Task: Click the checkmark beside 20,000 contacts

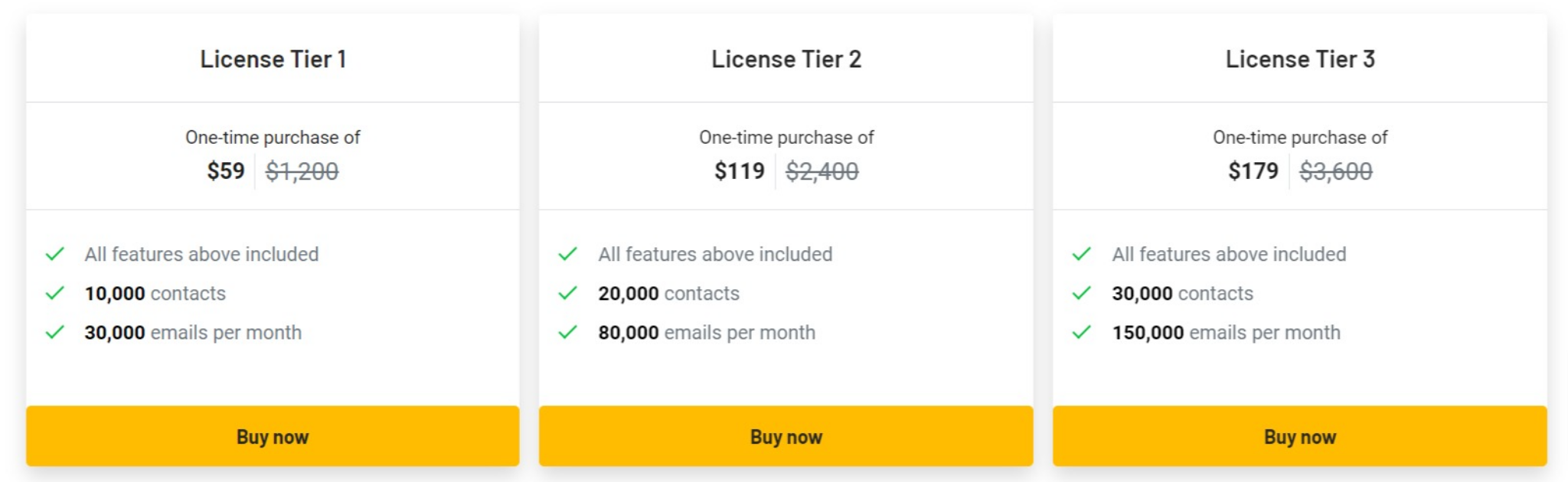Action: [x=568, y=293]
